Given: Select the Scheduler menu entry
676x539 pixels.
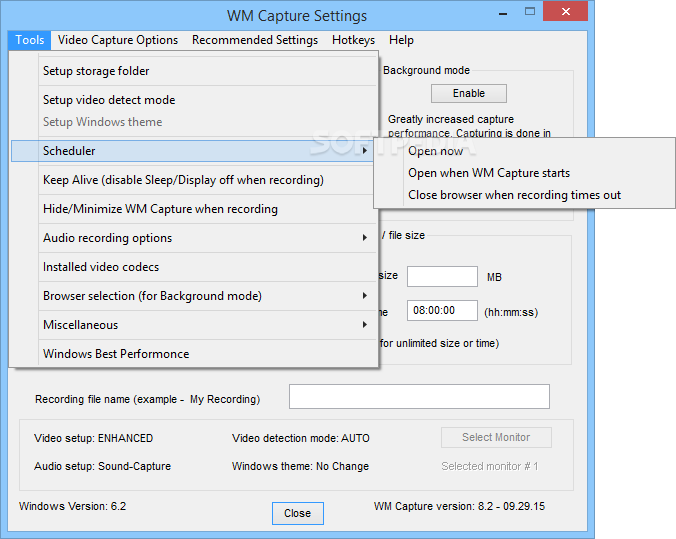Looking at the screenshot, I should (192, 151).
